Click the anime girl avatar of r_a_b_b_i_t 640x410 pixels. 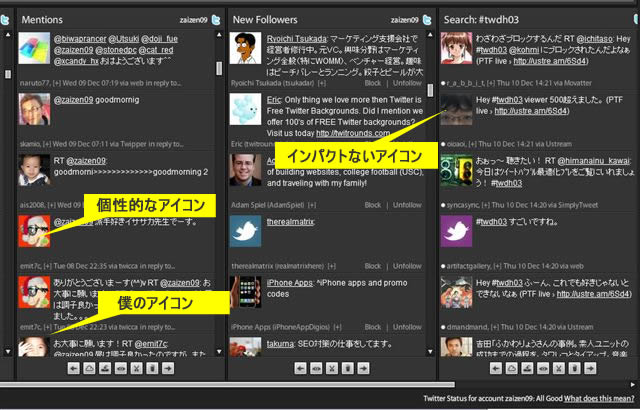click(x=456, y=49)
